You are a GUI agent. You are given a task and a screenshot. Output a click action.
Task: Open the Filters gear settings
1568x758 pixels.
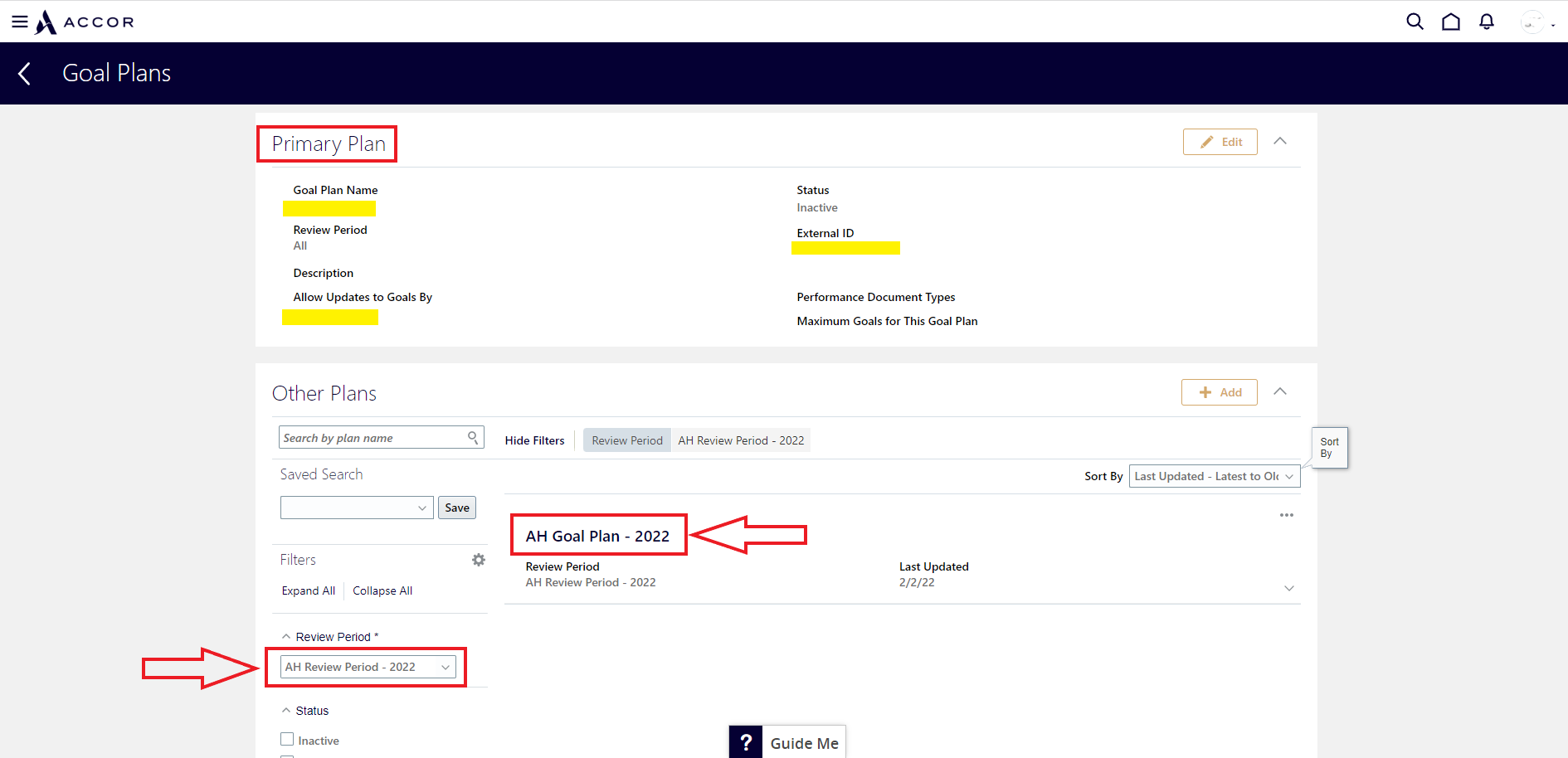479,560
